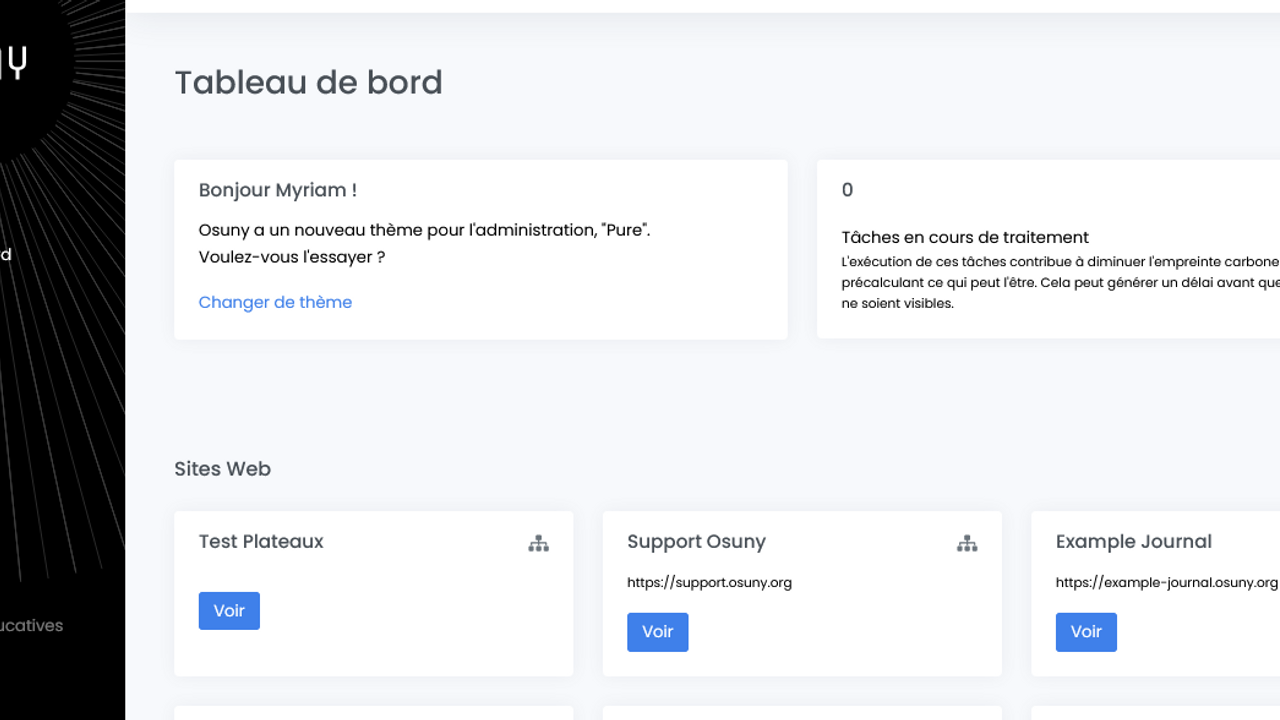Open the example-journal.osuny.org URL
This screenshot has height=720, width=1280.
pos(1166,582)
